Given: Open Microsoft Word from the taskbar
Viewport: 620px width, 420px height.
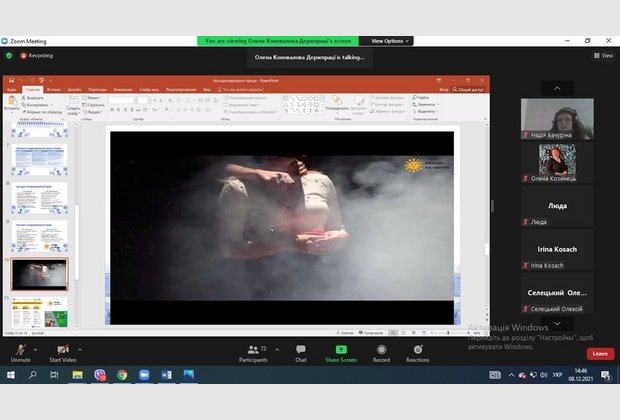Looking at the screenshot, I should [x=166, y=375].
